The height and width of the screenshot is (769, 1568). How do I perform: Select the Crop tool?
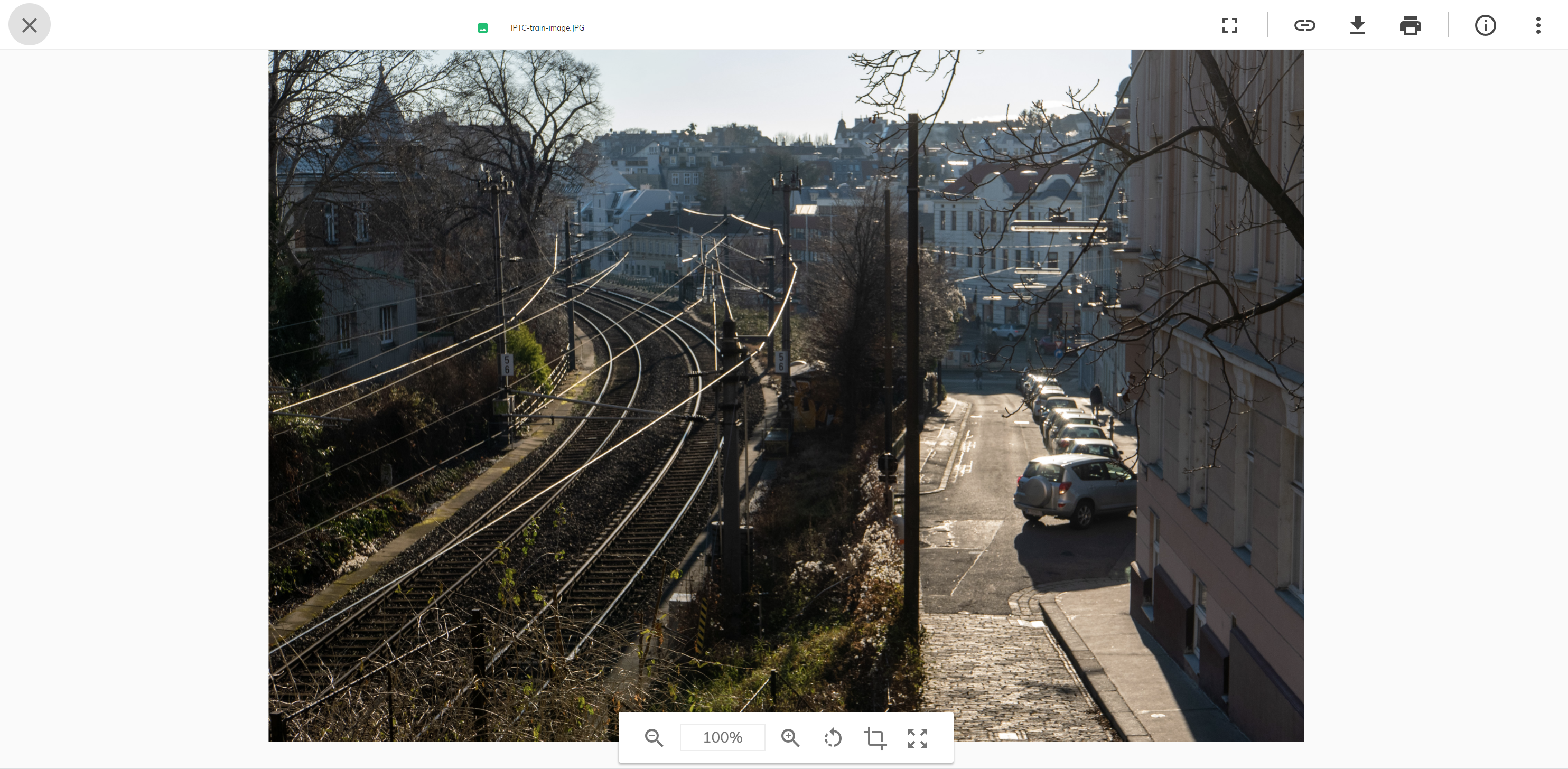(875, 738)
